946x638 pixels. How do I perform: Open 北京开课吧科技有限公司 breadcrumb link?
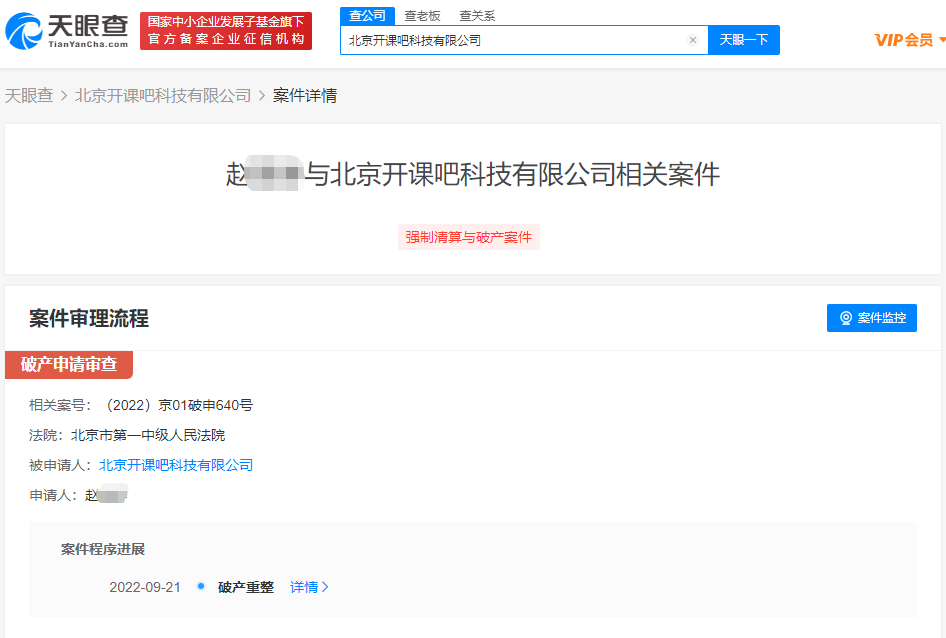click(x=163, y=95)
